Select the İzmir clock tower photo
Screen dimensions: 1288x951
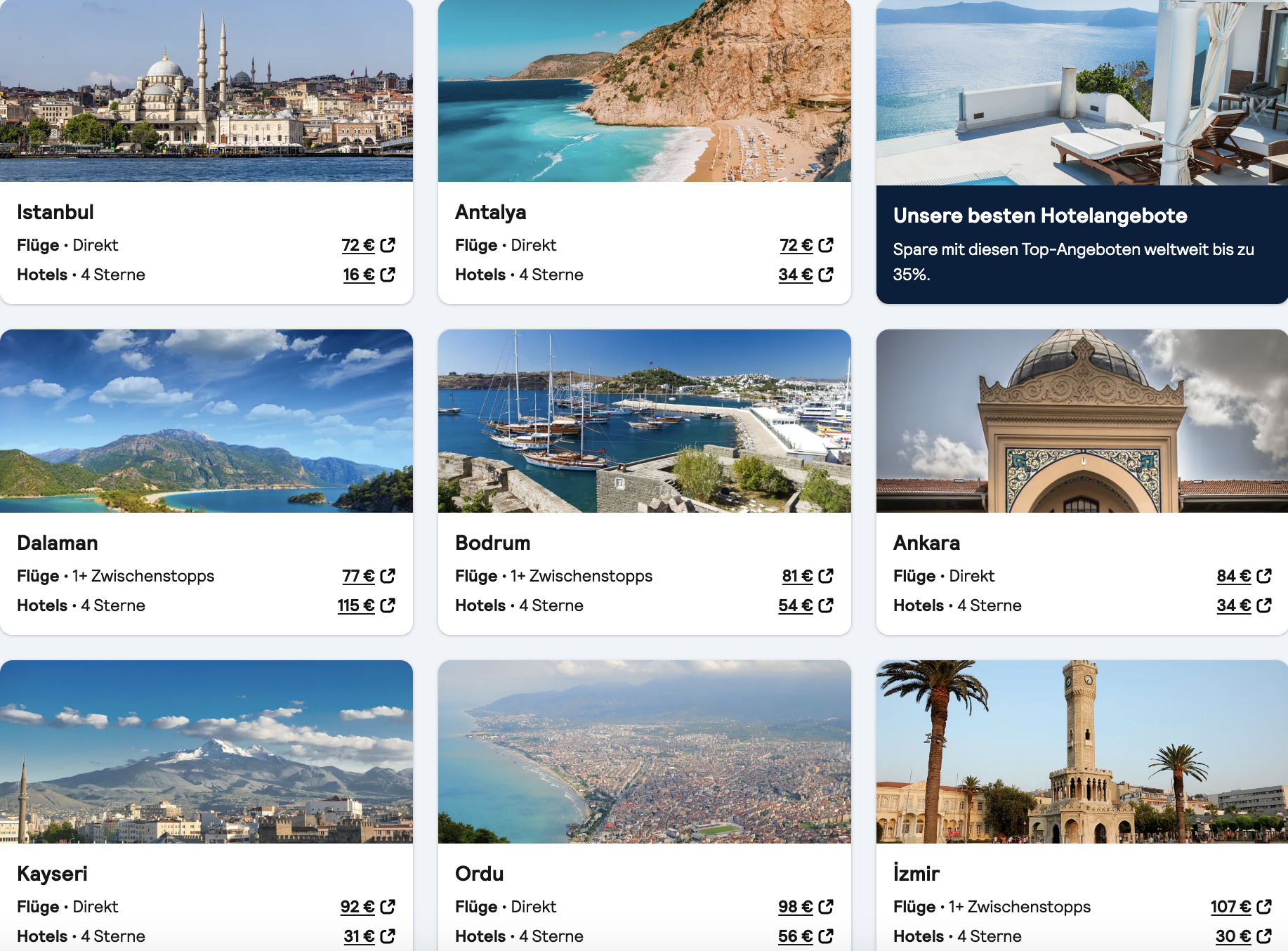click(1082, 752)
